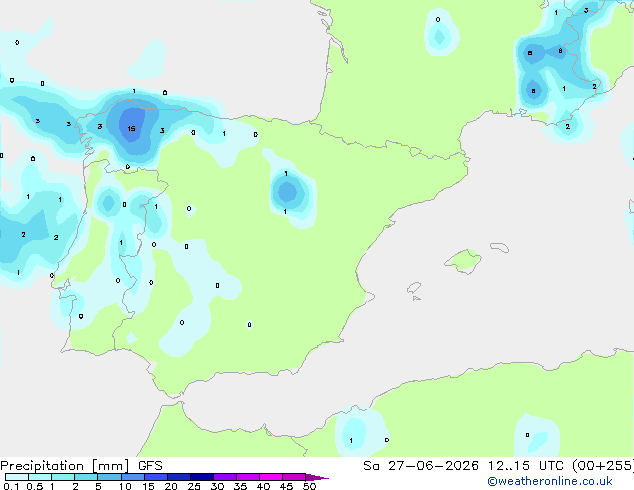
Task: Click the 'Sa 27-06-2026 12..15 UTC' date label
Action: pos(463,466)
